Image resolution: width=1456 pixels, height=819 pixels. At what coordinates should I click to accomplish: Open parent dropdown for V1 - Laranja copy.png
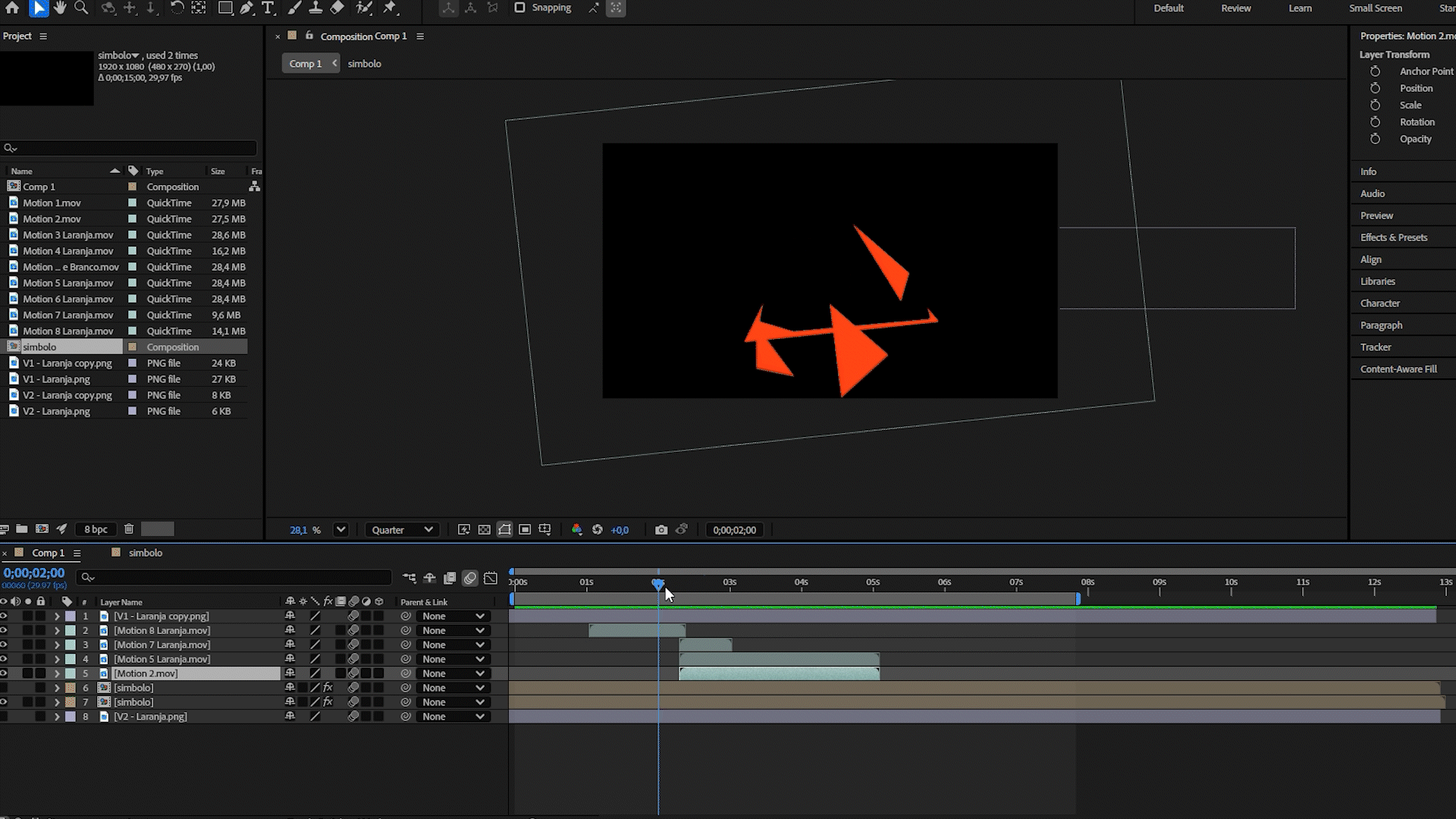(x=453, y=617)
